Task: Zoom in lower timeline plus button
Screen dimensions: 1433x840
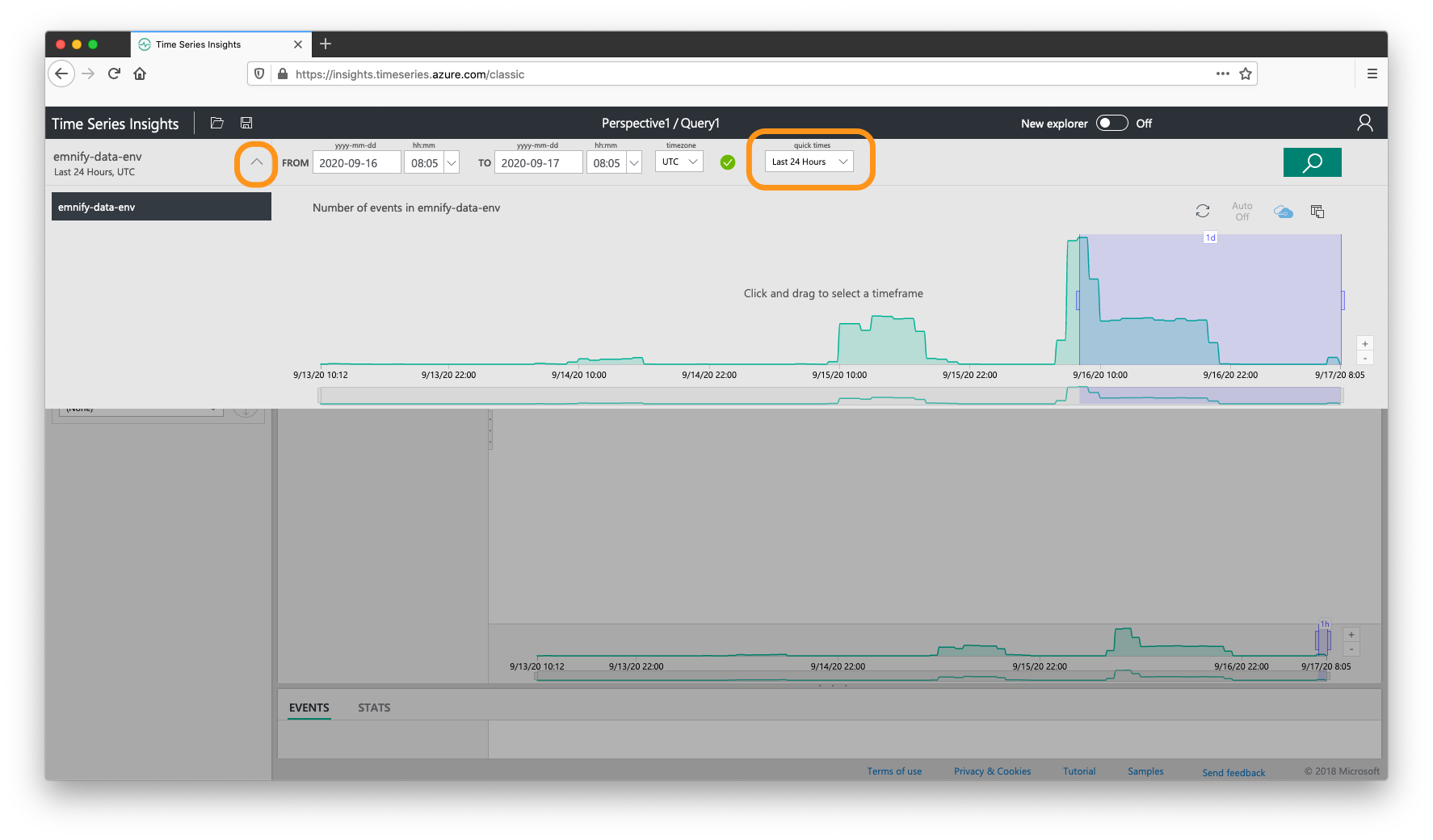Action: 1351,635
